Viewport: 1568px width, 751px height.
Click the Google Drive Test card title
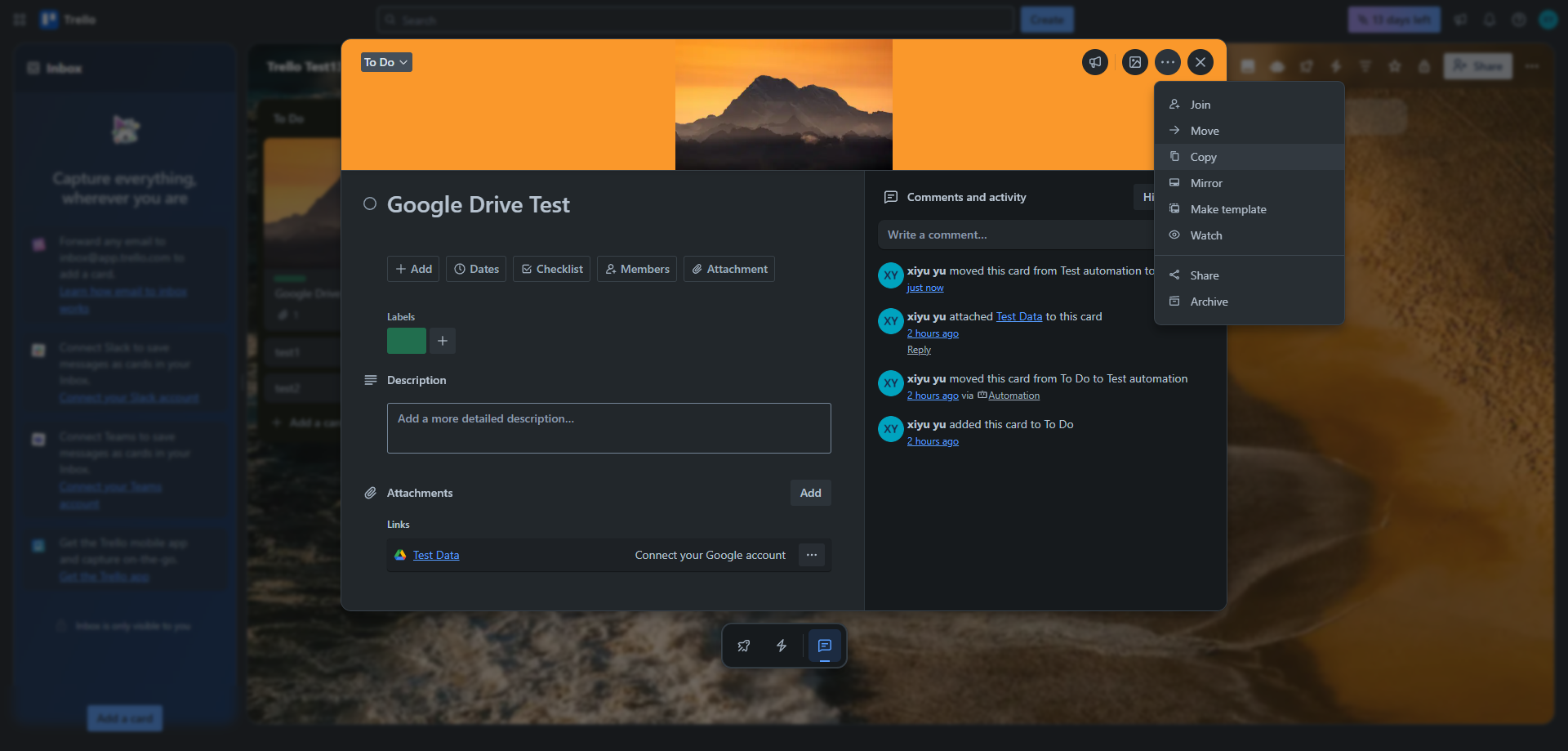(479, 204)
